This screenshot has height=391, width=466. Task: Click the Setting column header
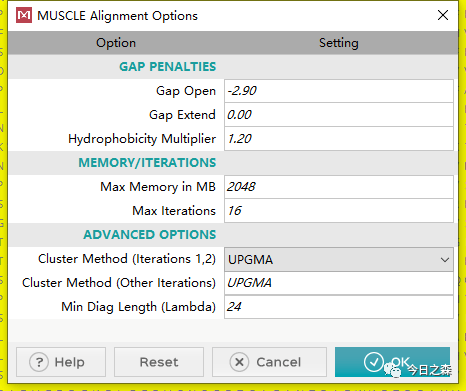pyautogui.click(x=339, y=43)
